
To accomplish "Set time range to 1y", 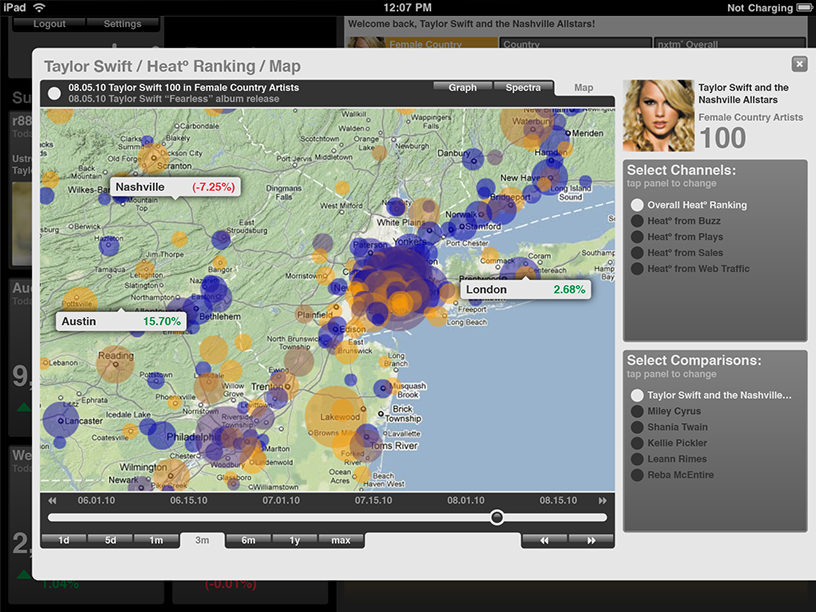I will tap(295, 540).
